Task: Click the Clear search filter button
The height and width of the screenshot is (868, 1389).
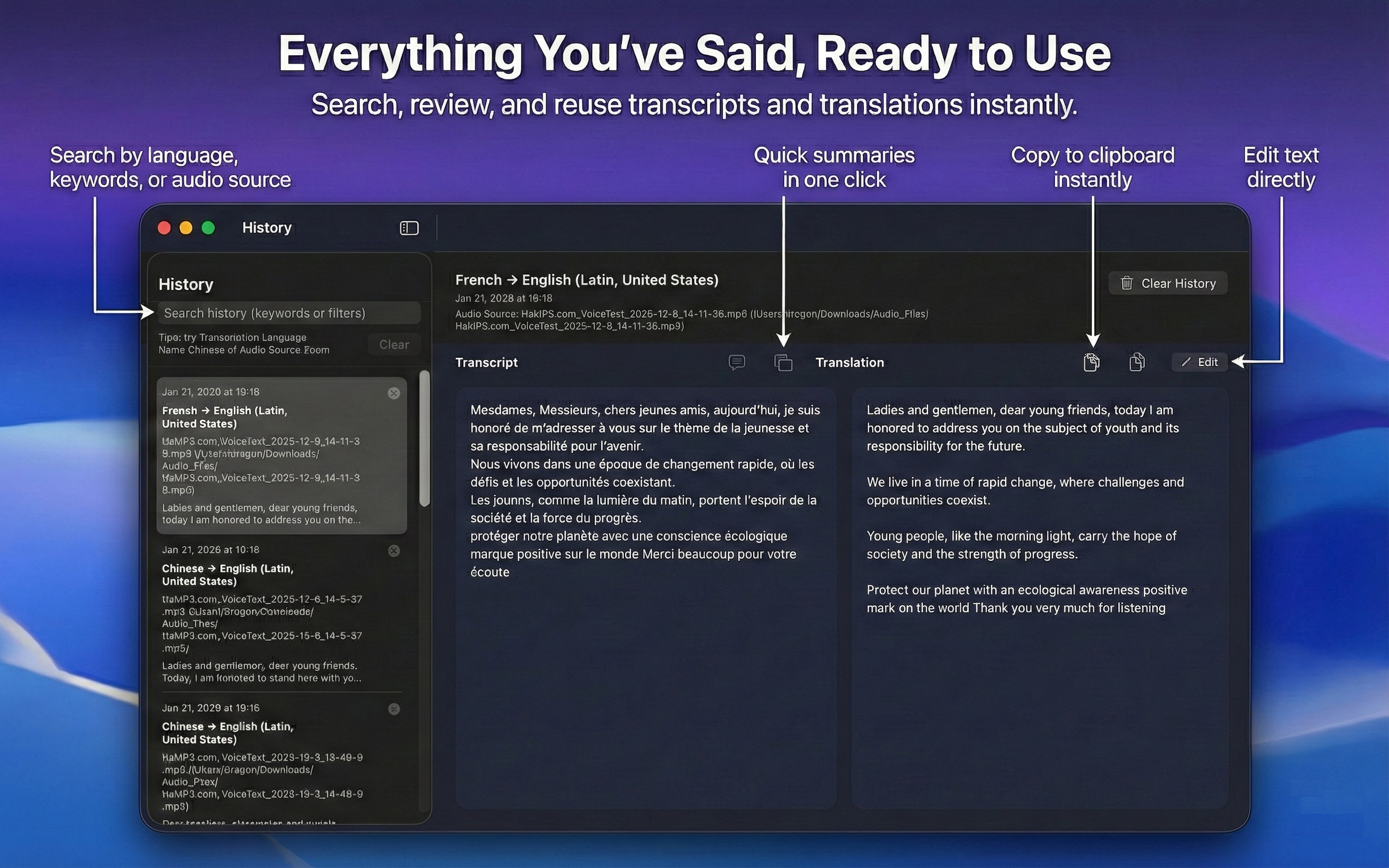Action: [394, 344]
